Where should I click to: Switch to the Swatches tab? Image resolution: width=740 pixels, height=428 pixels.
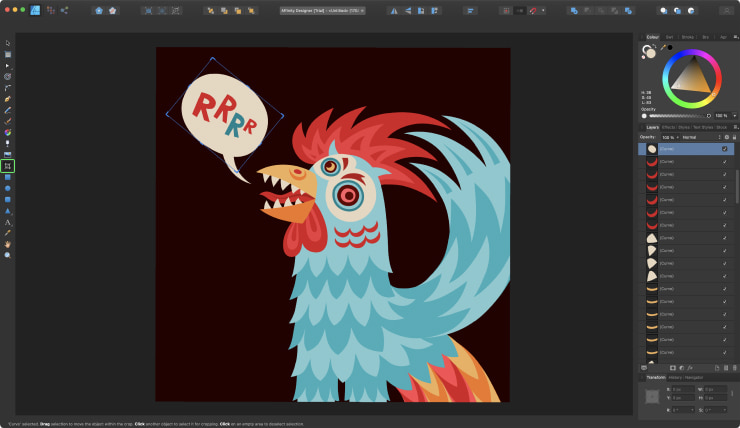(669, 37)
